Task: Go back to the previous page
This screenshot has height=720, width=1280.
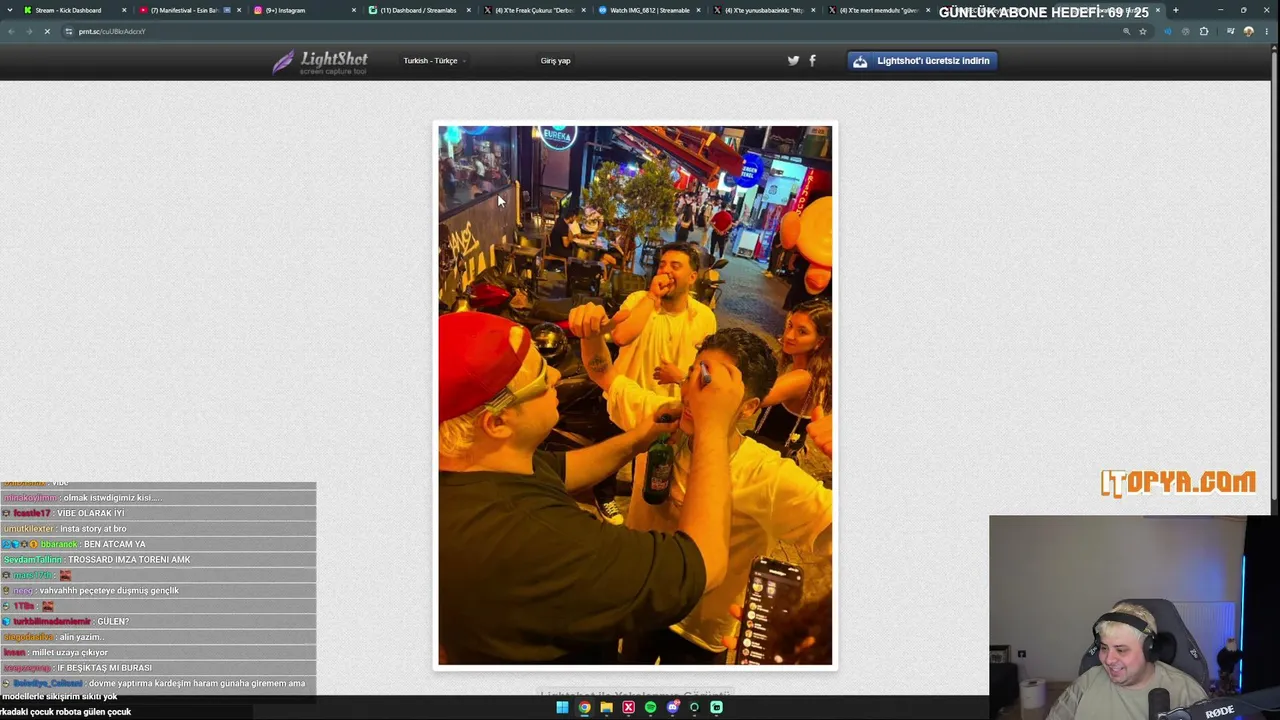Action: 11,31
